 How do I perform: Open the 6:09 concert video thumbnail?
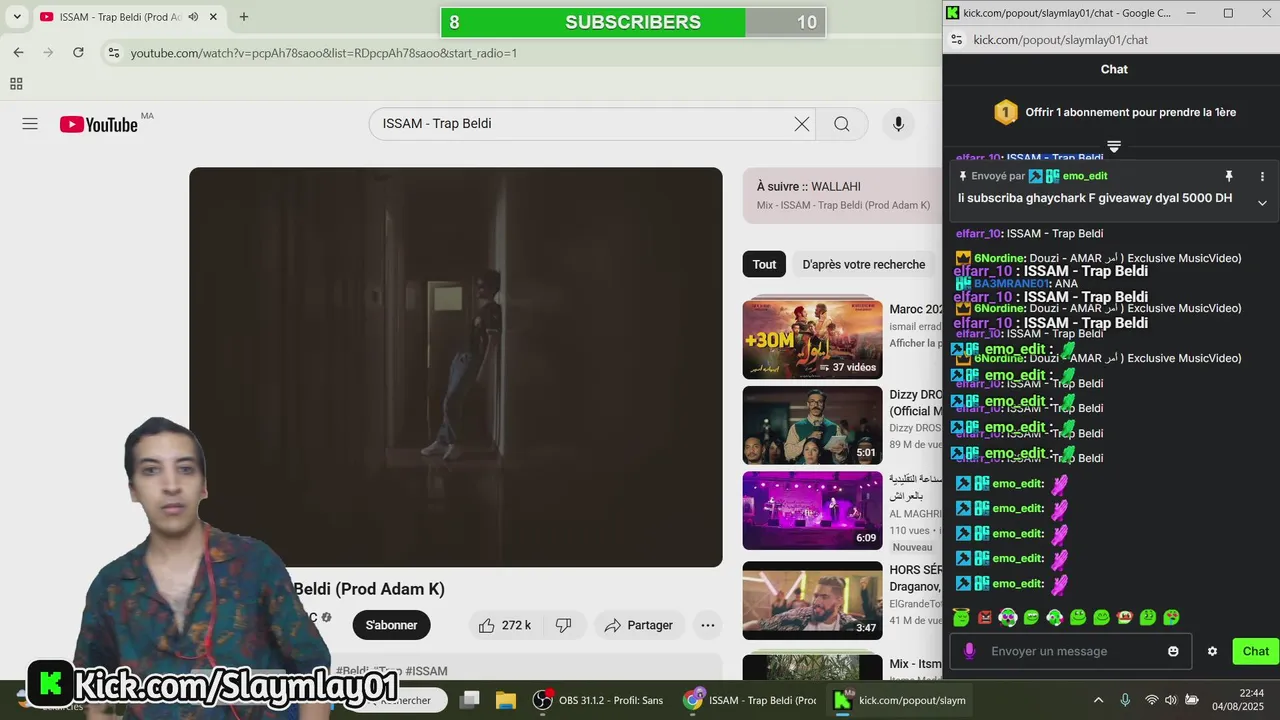(812, 511)
